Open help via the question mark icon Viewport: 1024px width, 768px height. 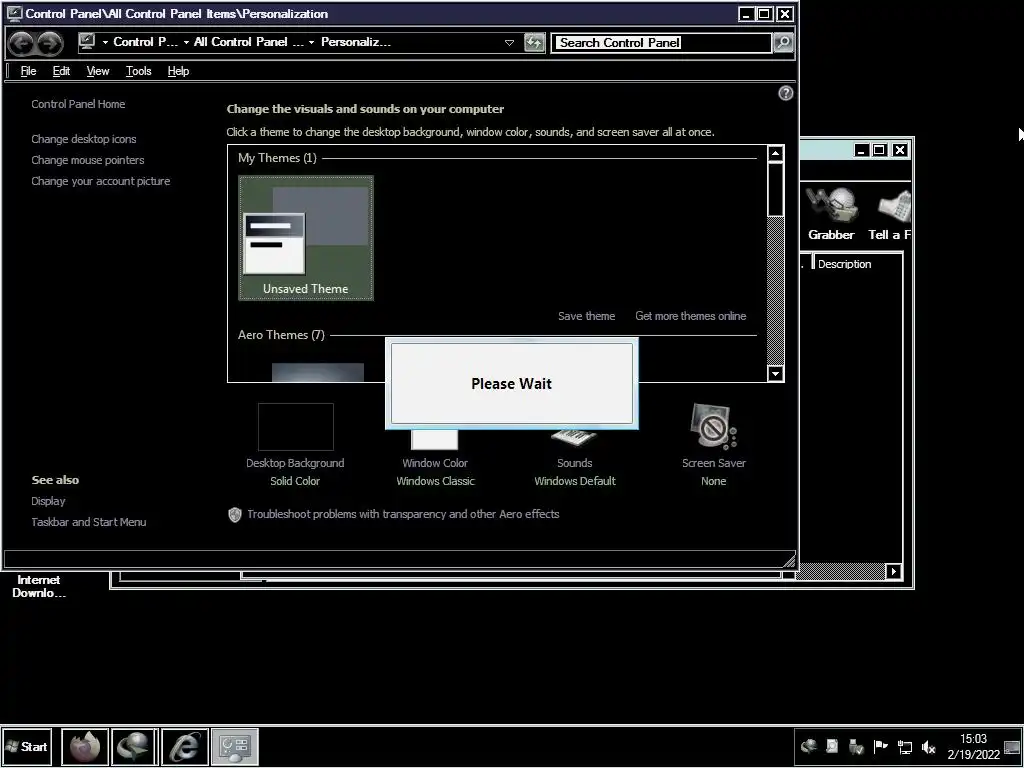[x=786, y=93]
